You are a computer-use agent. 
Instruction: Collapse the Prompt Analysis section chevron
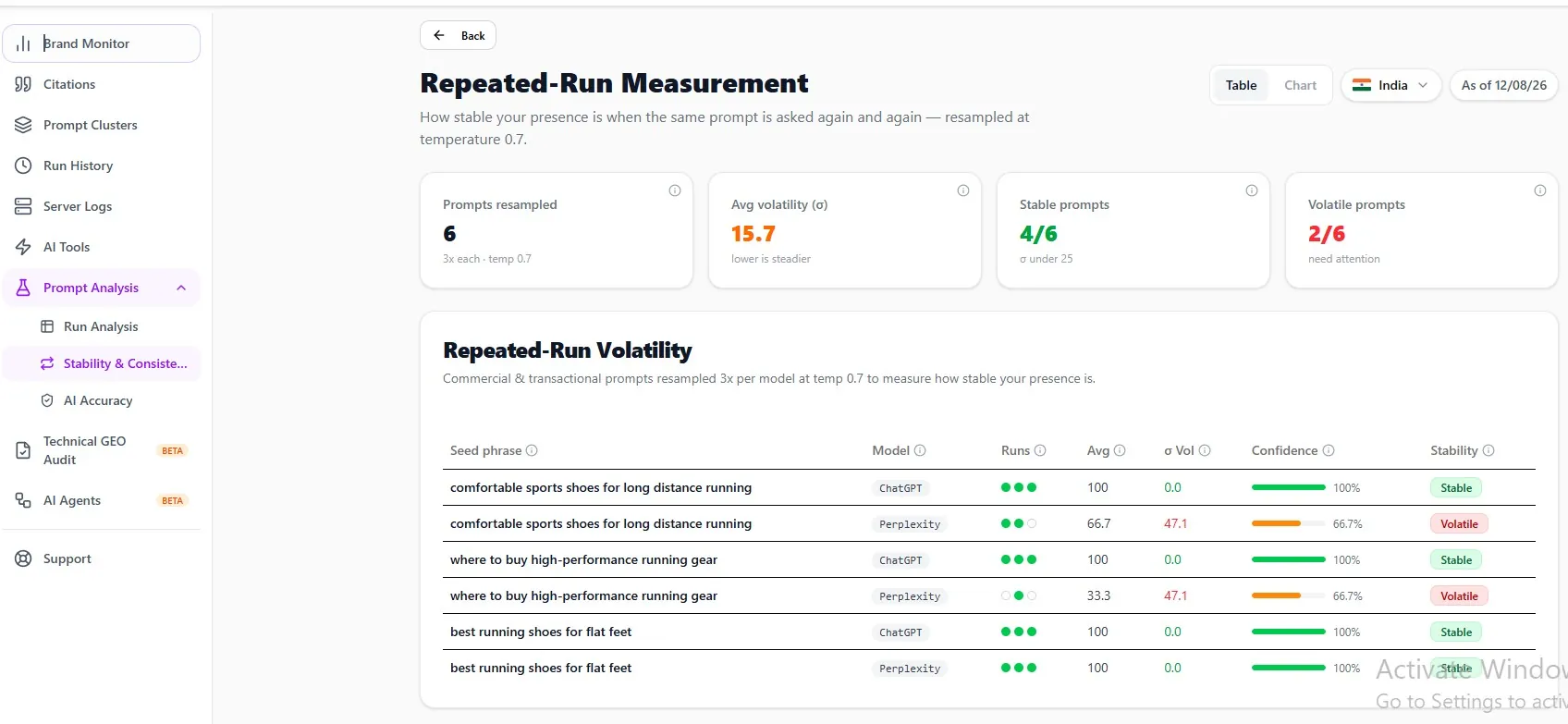tap(181, 288)
